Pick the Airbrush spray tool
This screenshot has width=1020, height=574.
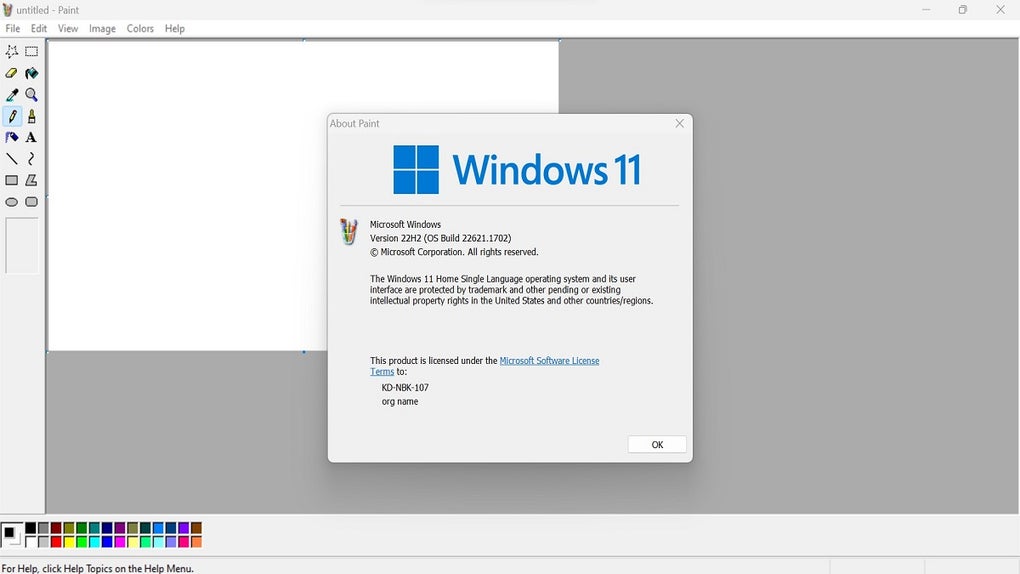tap(12, 137)
